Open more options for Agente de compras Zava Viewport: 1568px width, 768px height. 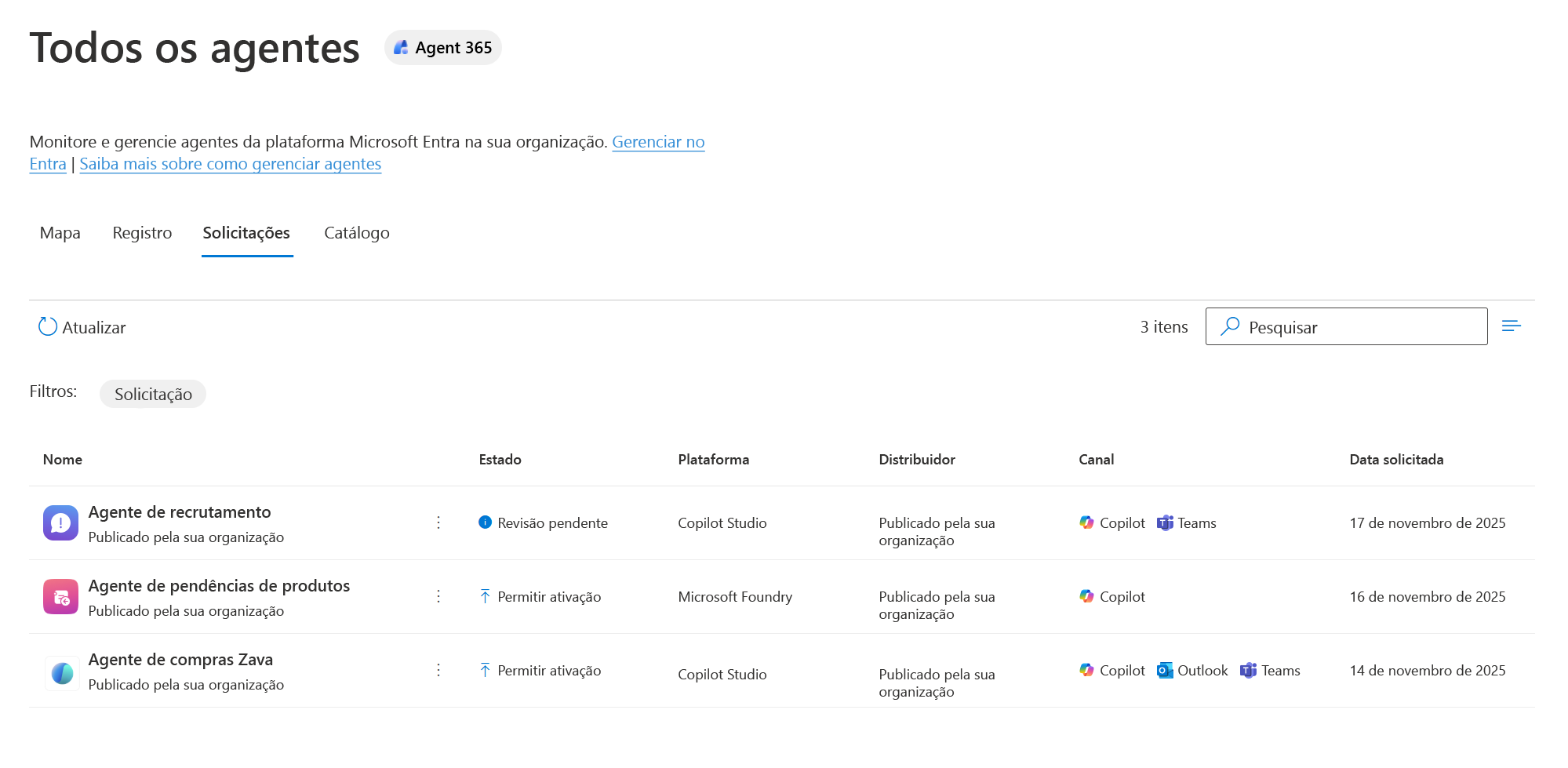click(x=438, y=670)
